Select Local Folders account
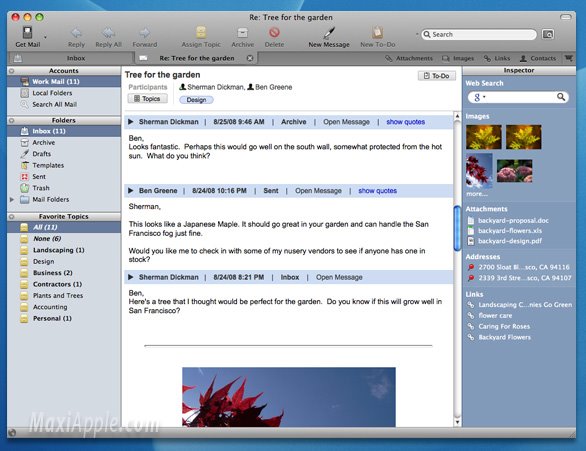 [64, 93]
